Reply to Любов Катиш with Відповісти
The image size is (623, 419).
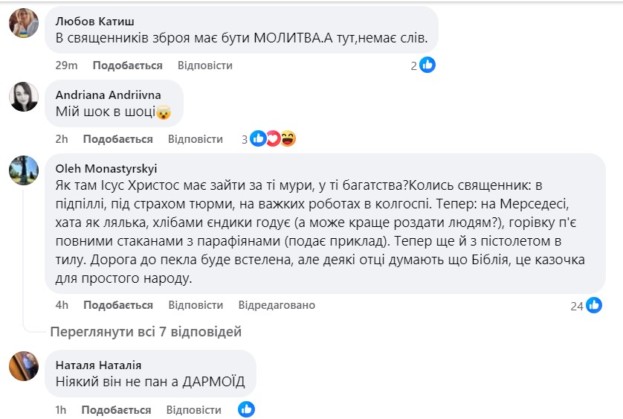[x=205, y=65]
